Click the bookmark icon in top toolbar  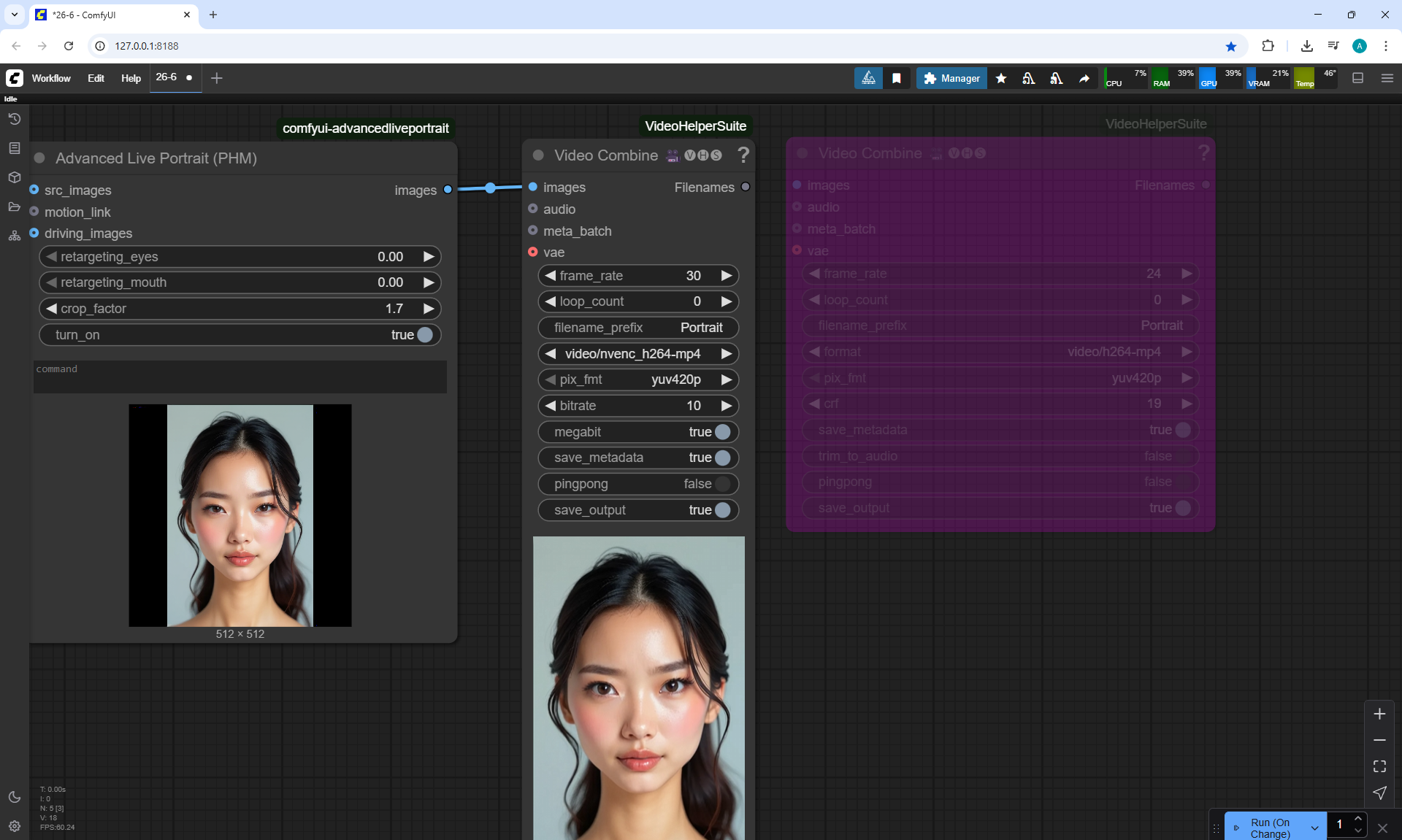[x=896, y=78]
